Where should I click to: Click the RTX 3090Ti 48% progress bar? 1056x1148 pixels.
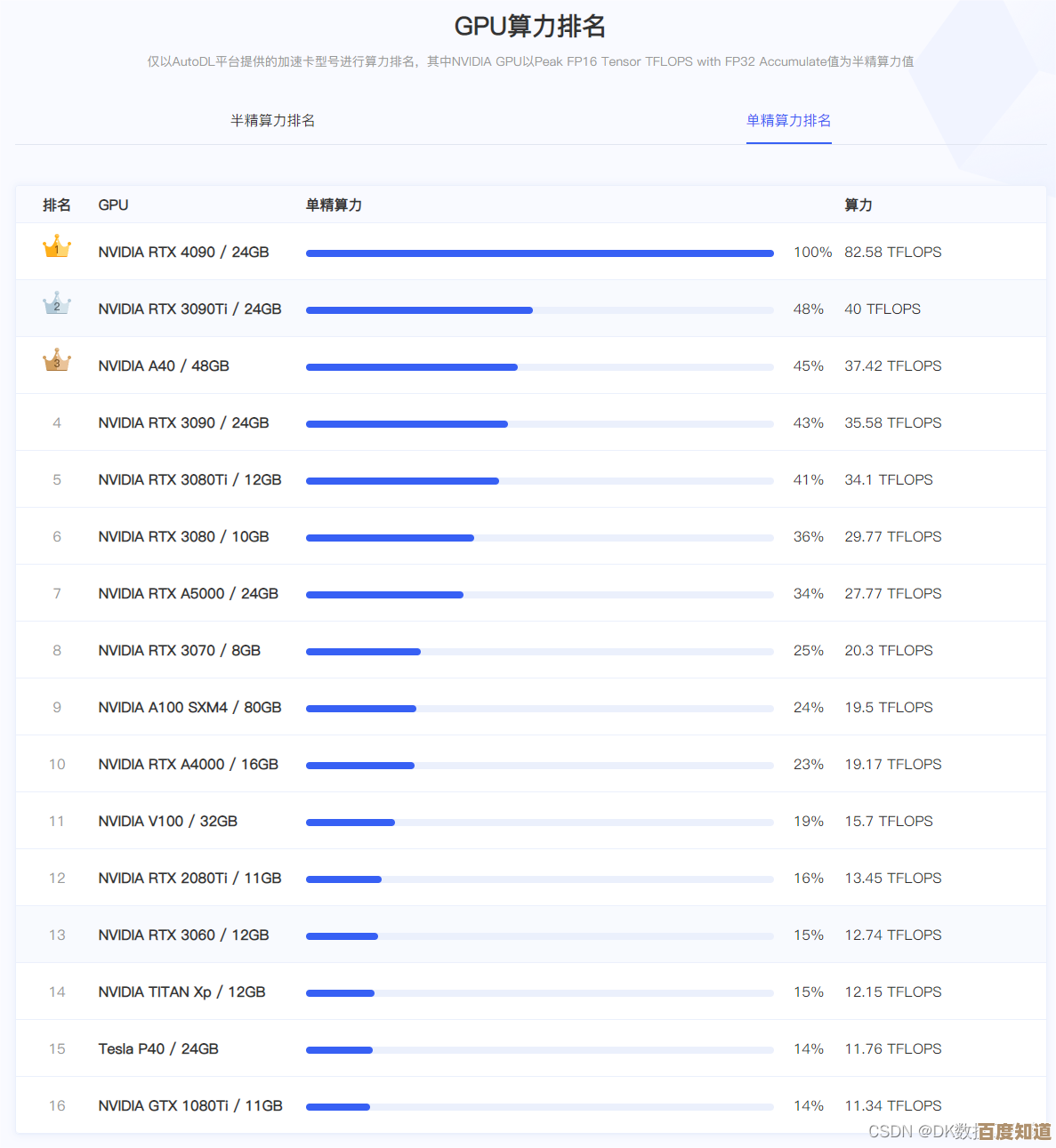pyautogui.click(x=539, y=310)
